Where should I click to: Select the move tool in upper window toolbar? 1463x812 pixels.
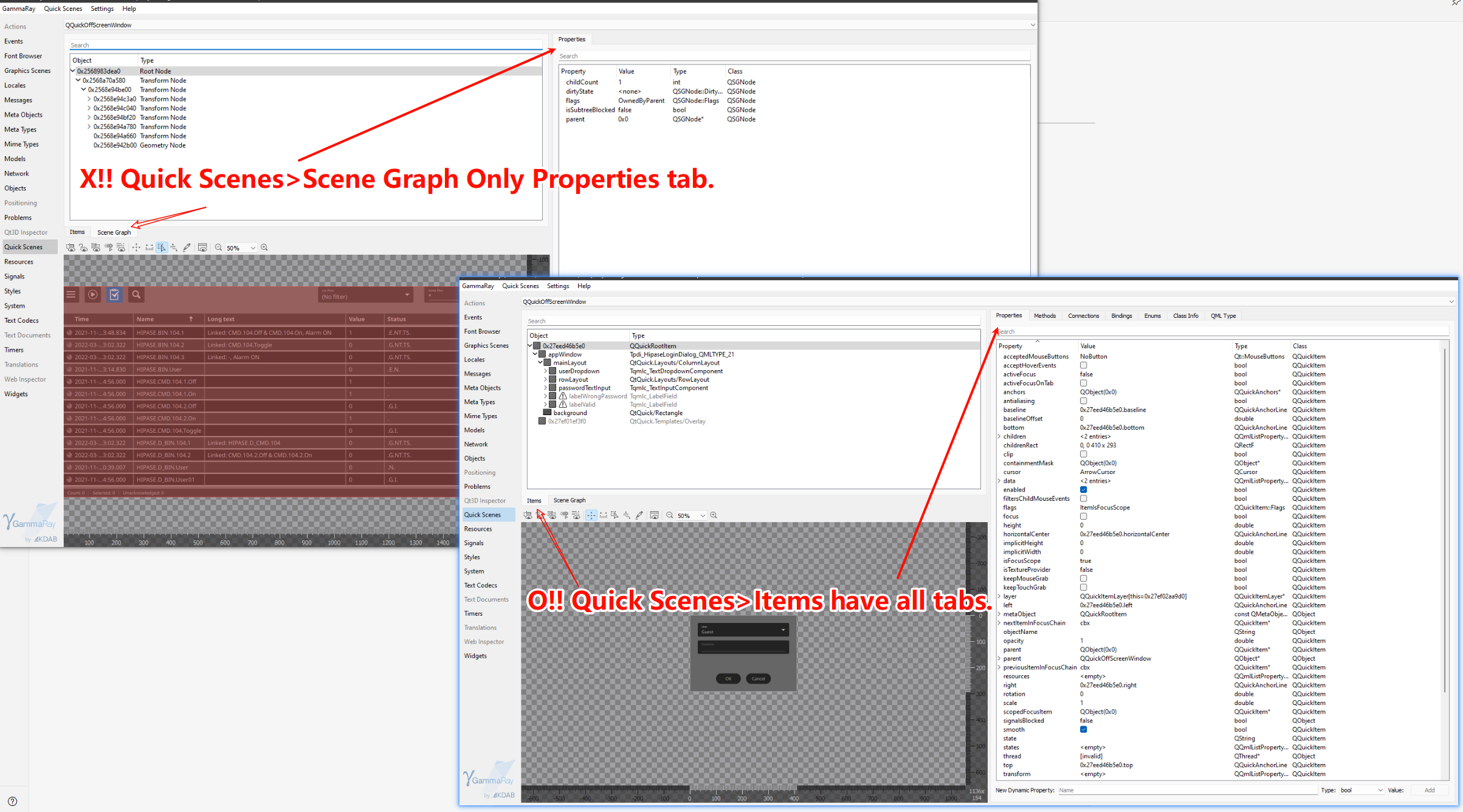(x=136, y=247)
